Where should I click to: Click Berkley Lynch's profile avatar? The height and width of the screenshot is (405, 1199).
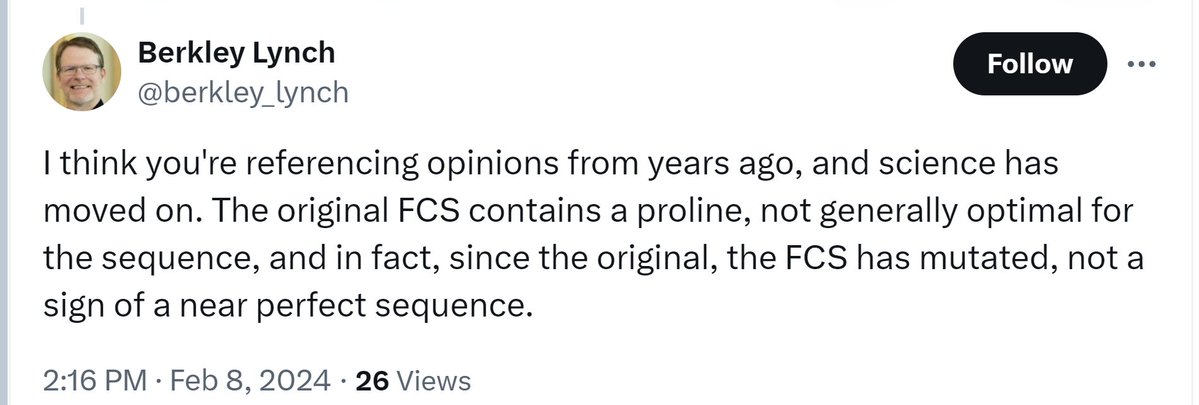(81, 75)
